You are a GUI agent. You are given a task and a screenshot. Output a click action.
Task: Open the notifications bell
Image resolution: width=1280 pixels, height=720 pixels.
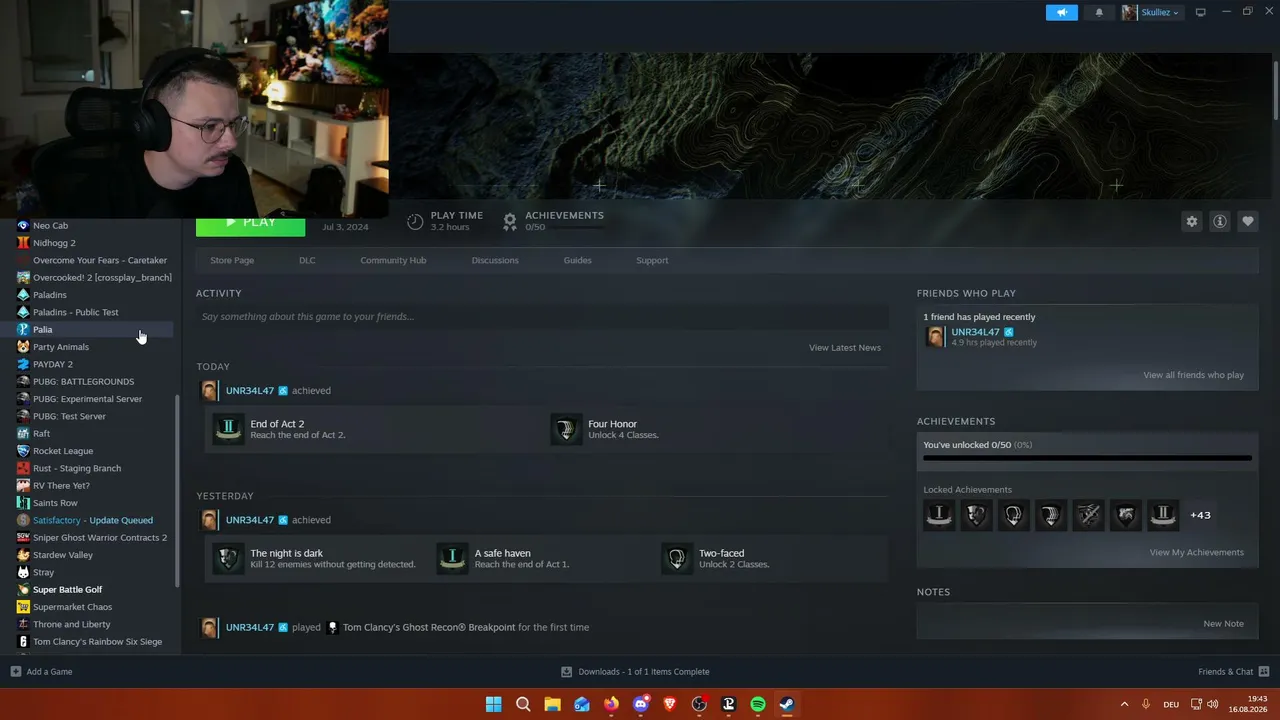pyautogui.click(x=1099, y=13)
